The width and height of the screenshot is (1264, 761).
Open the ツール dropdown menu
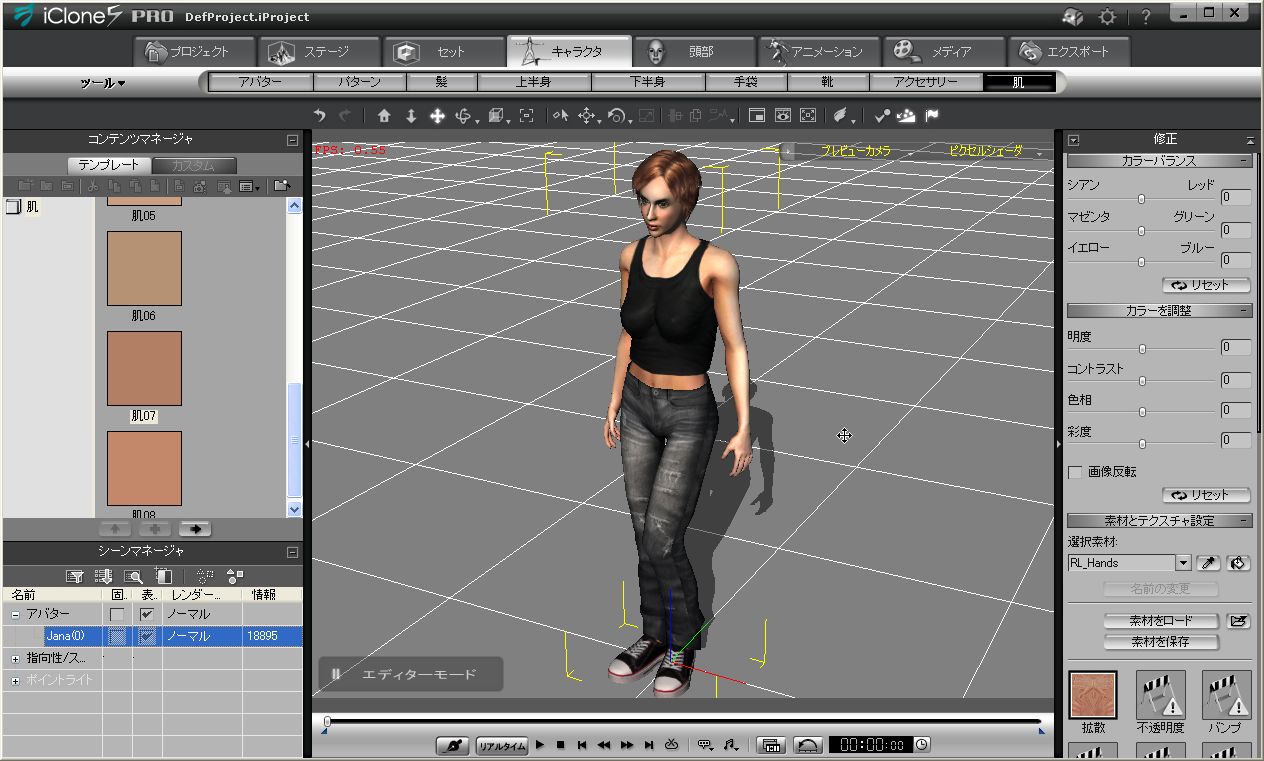[103, 84]
